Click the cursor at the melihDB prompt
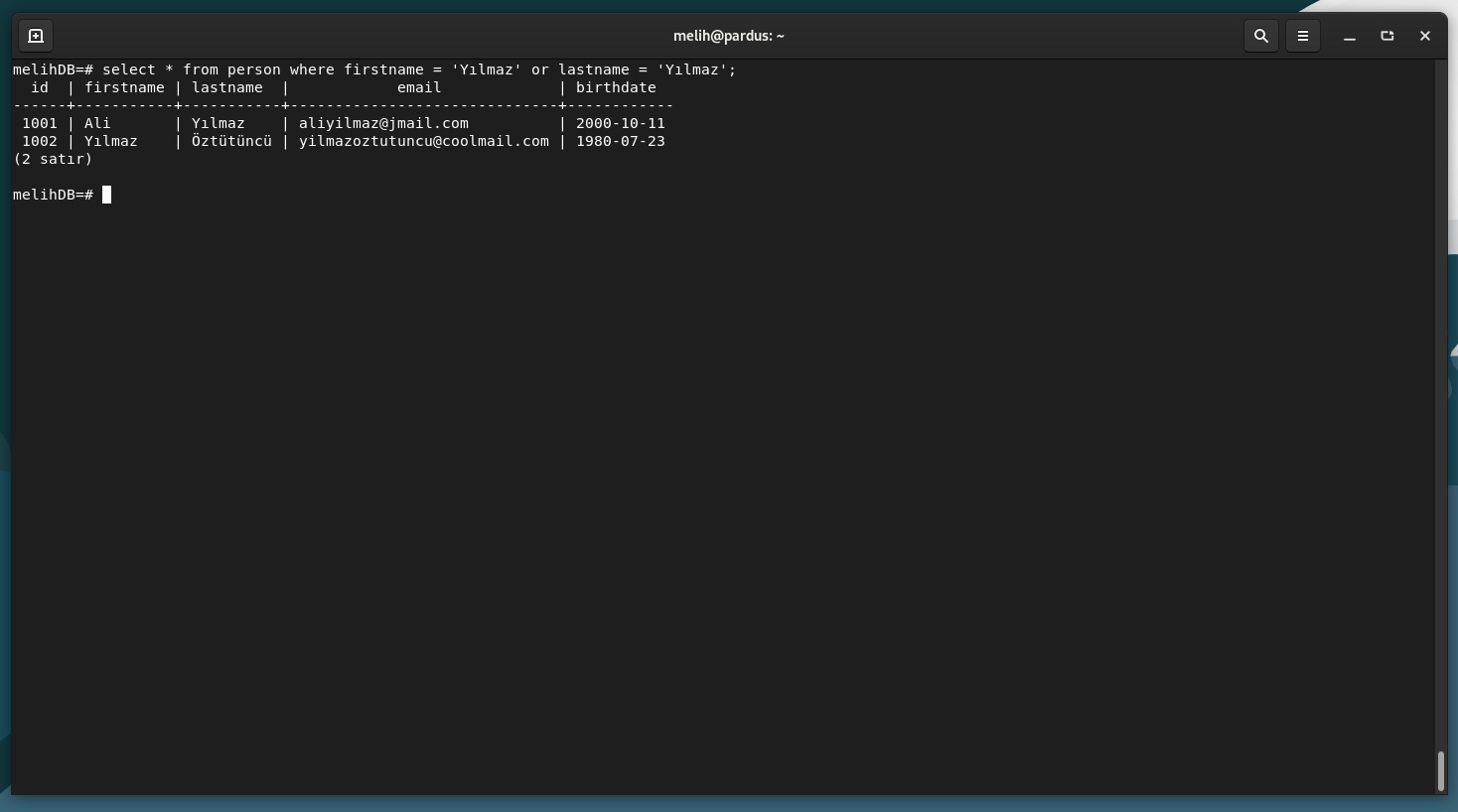 (x=107, y=195)
